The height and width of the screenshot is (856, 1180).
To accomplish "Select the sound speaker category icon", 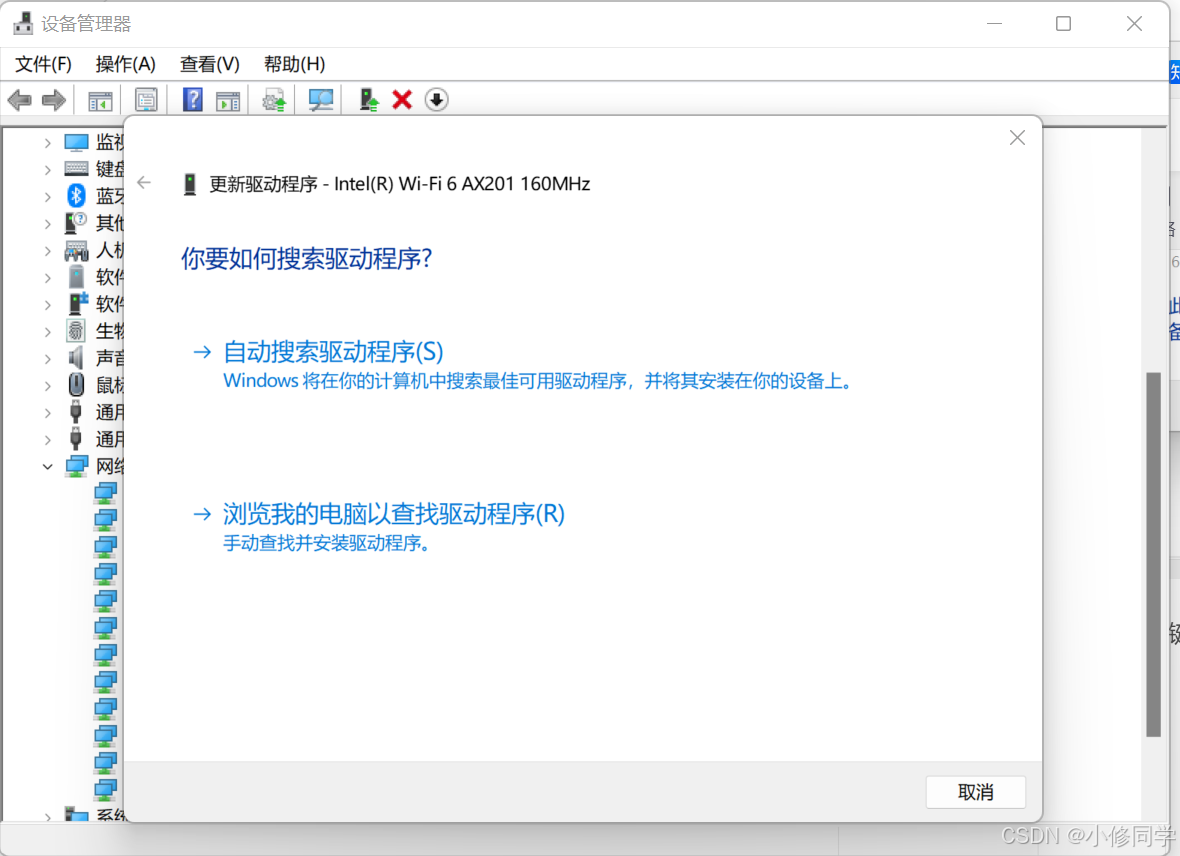I will coord(76,358).
